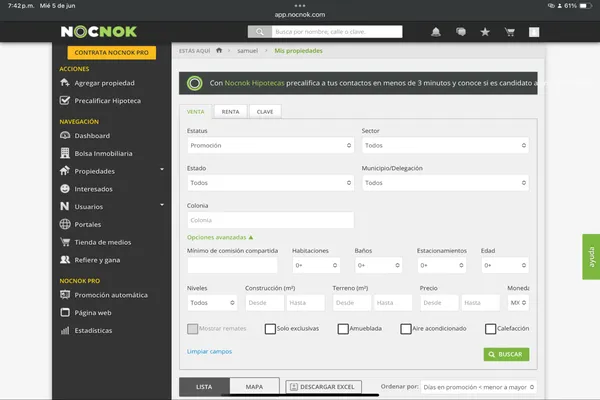Open Estadísticas in the sidebar
Image resolution: width=600 pixels, height=400 pixels.
tap(94, 329)
